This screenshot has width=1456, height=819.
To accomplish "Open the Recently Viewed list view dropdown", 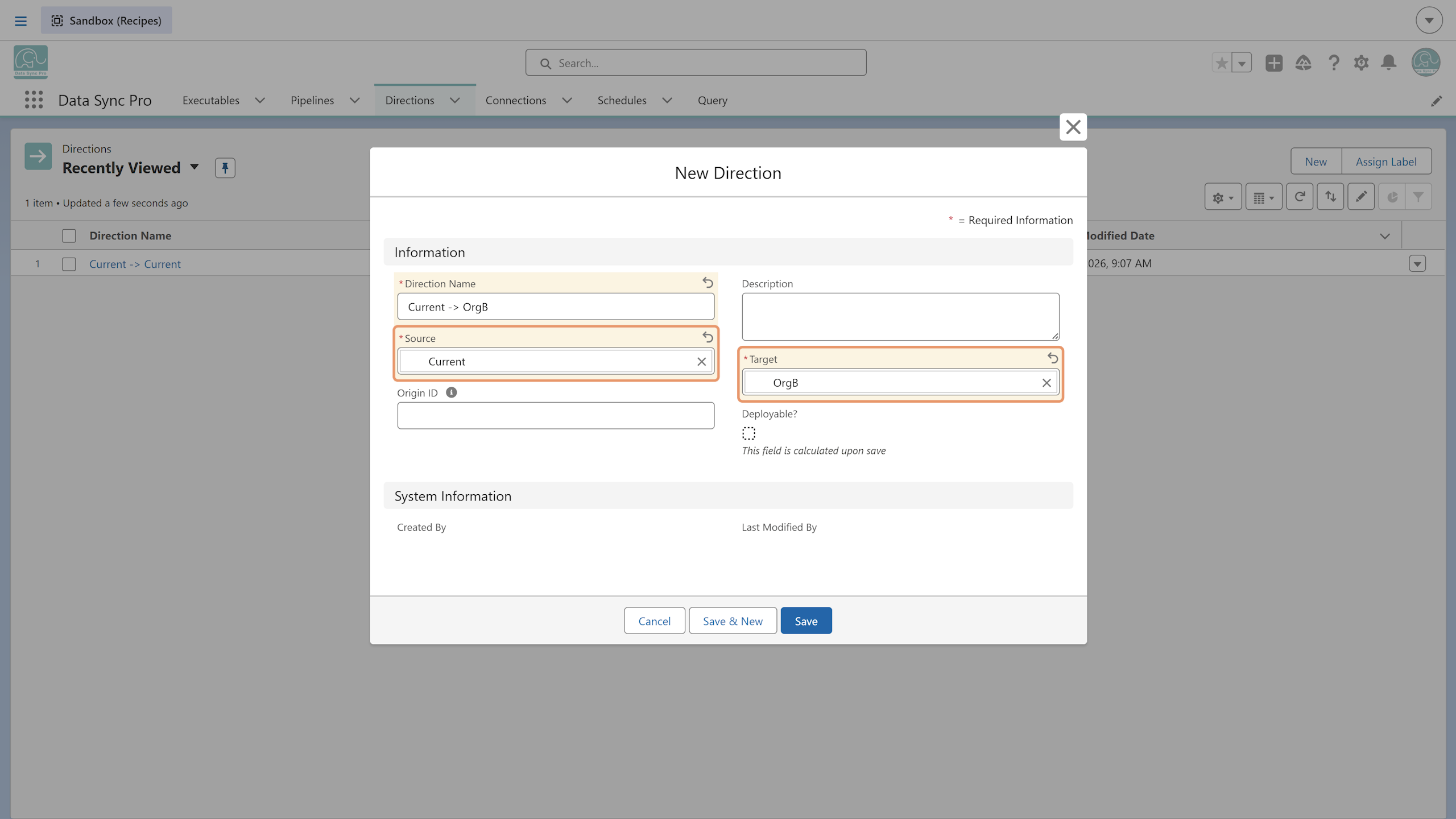I will click(195, 167).
